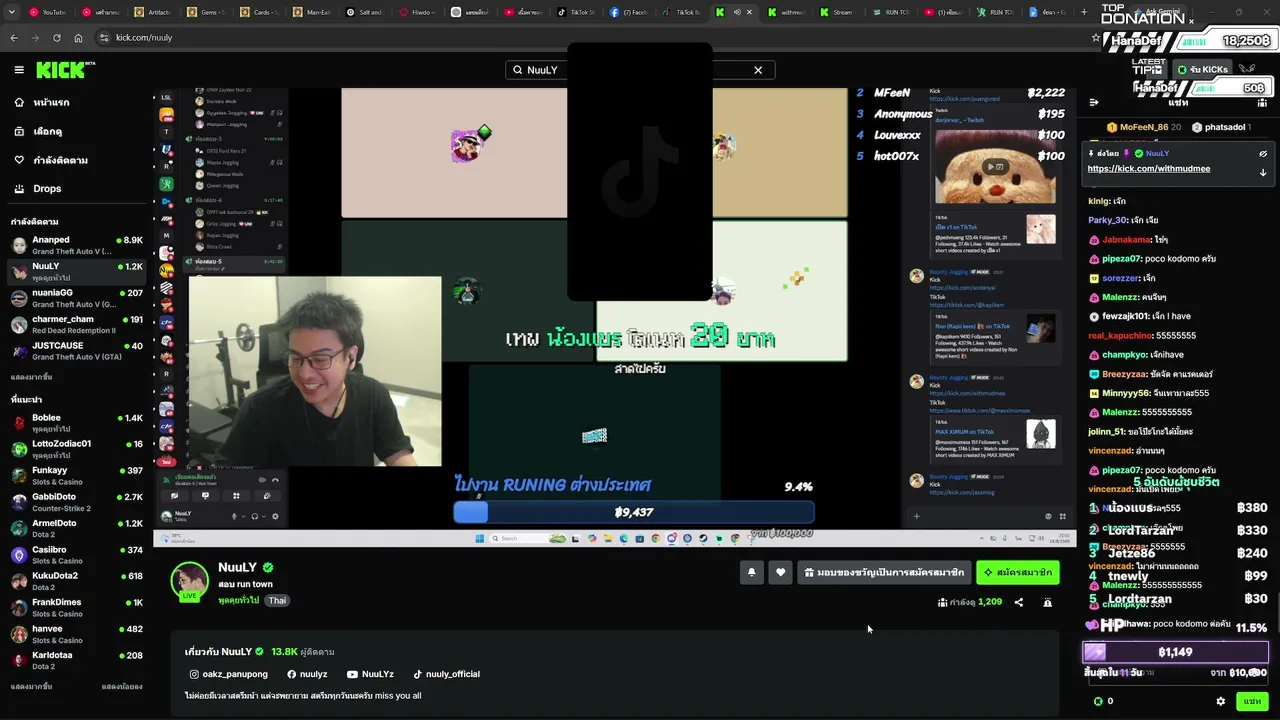Open Casiibro recommended channel
1280x720 pixels.
pyautogui.click(x=77, y=555)
